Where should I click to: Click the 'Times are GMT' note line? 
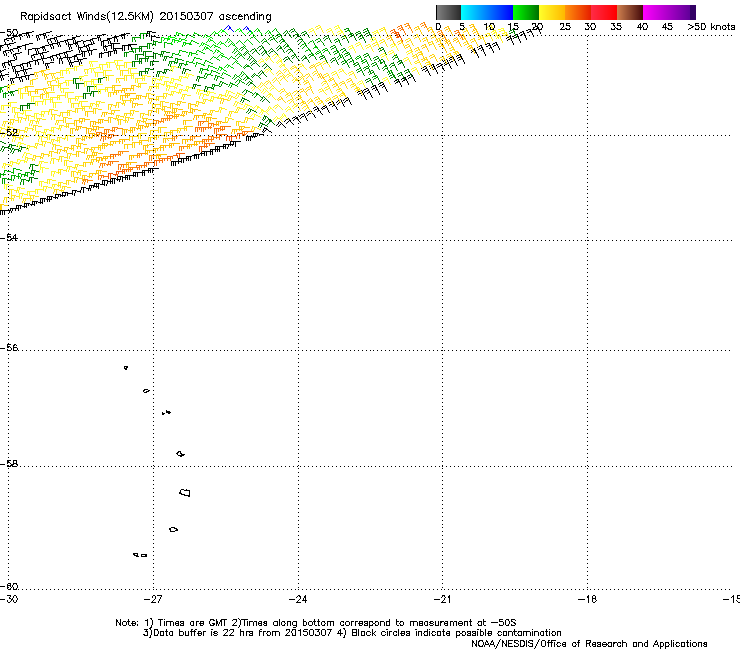click(316, 623)
